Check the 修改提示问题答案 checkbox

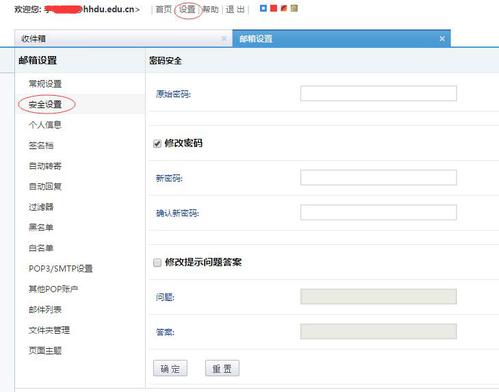(157, 263)
